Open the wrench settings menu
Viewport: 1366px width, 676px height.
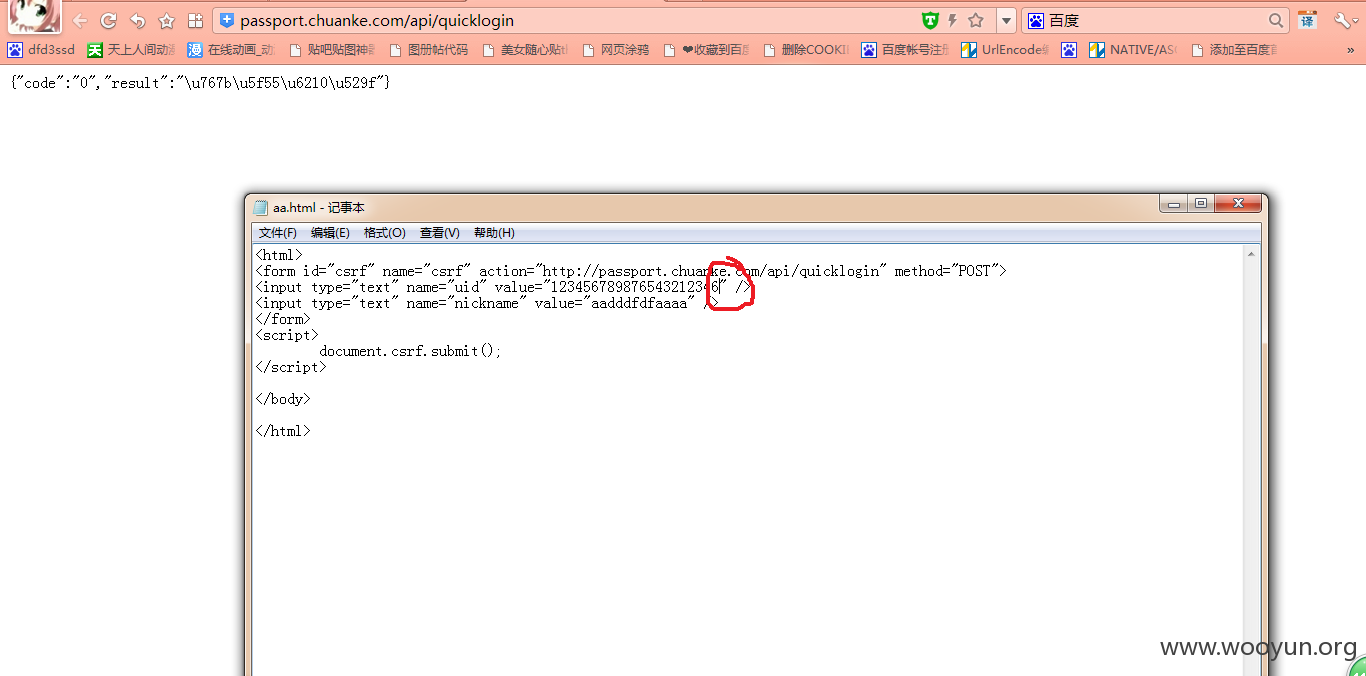pyautogui.click(x=1343, y=20)
